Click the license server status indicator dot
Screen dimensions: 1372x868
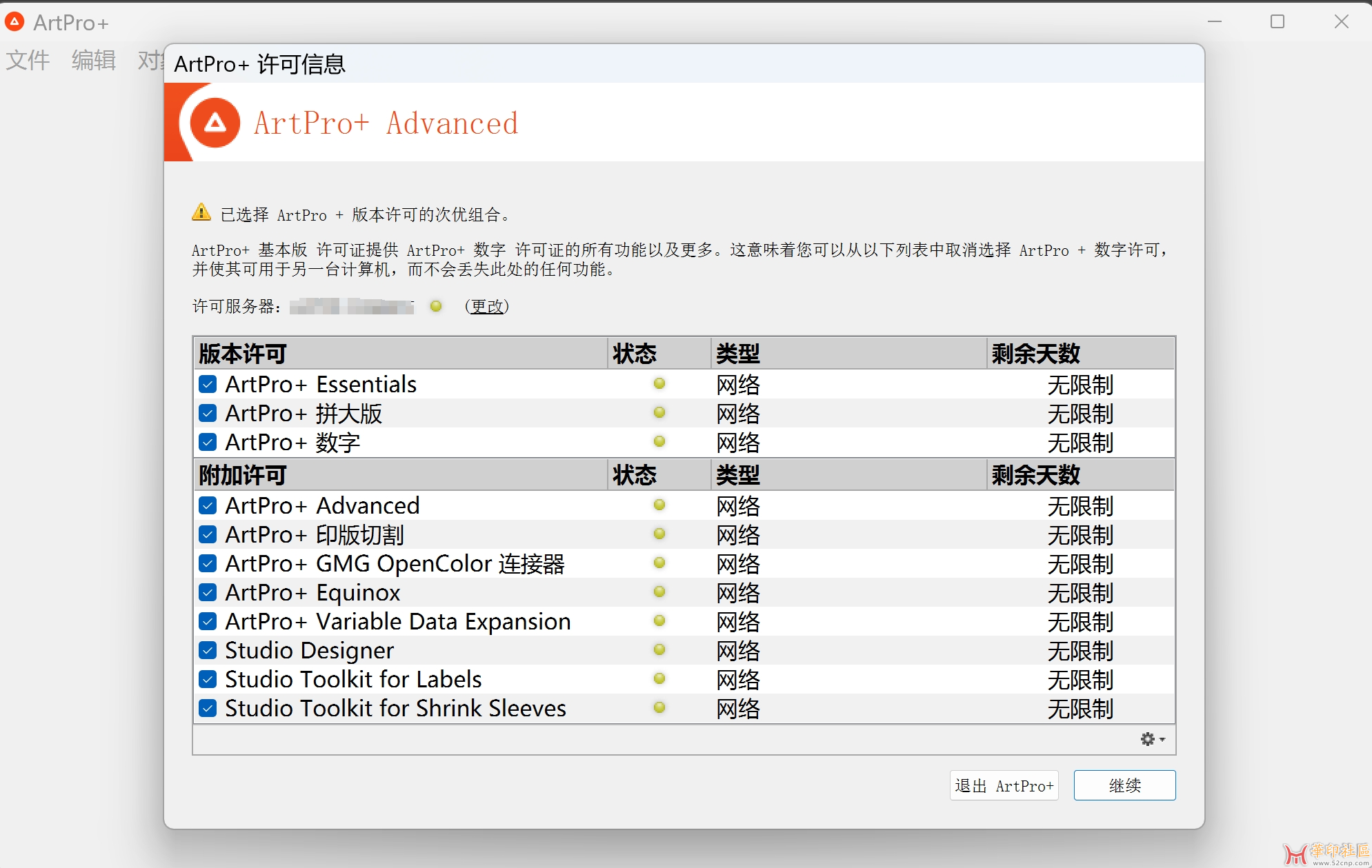pos(436,306)
